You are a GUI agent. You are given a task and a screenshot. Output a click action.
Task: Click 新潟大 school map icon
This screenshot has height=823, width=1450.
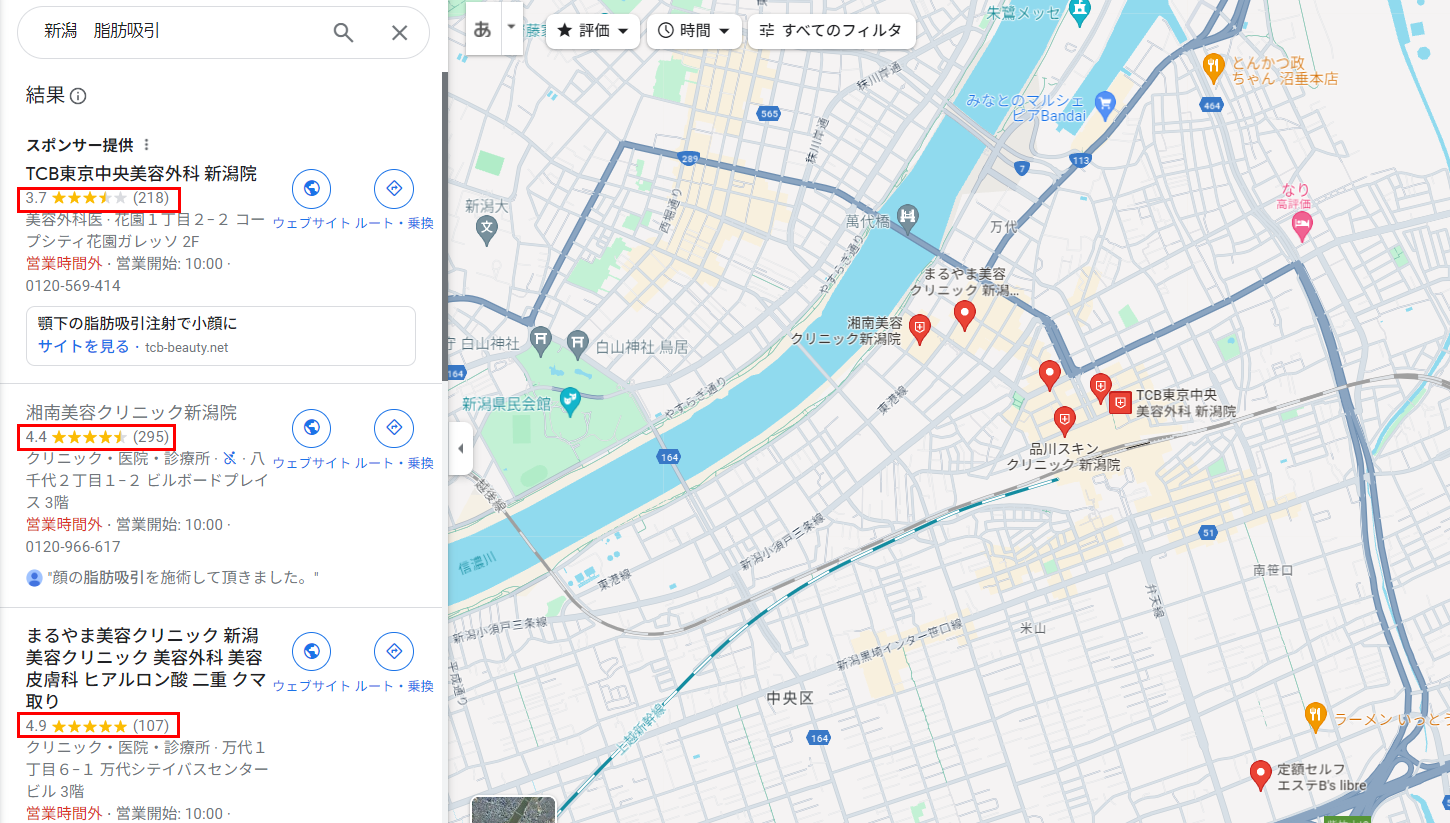487,229
